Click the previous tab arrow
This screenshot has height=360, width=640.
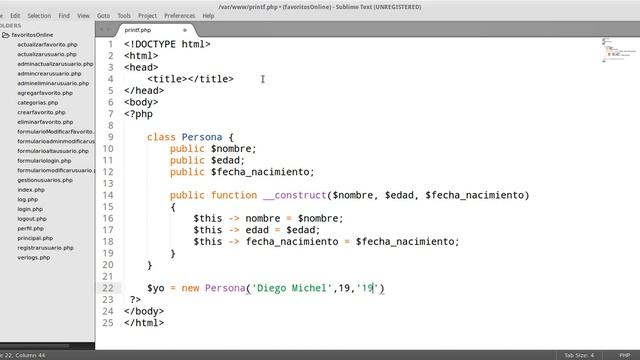pyautogui.click(x=102, y=29)
